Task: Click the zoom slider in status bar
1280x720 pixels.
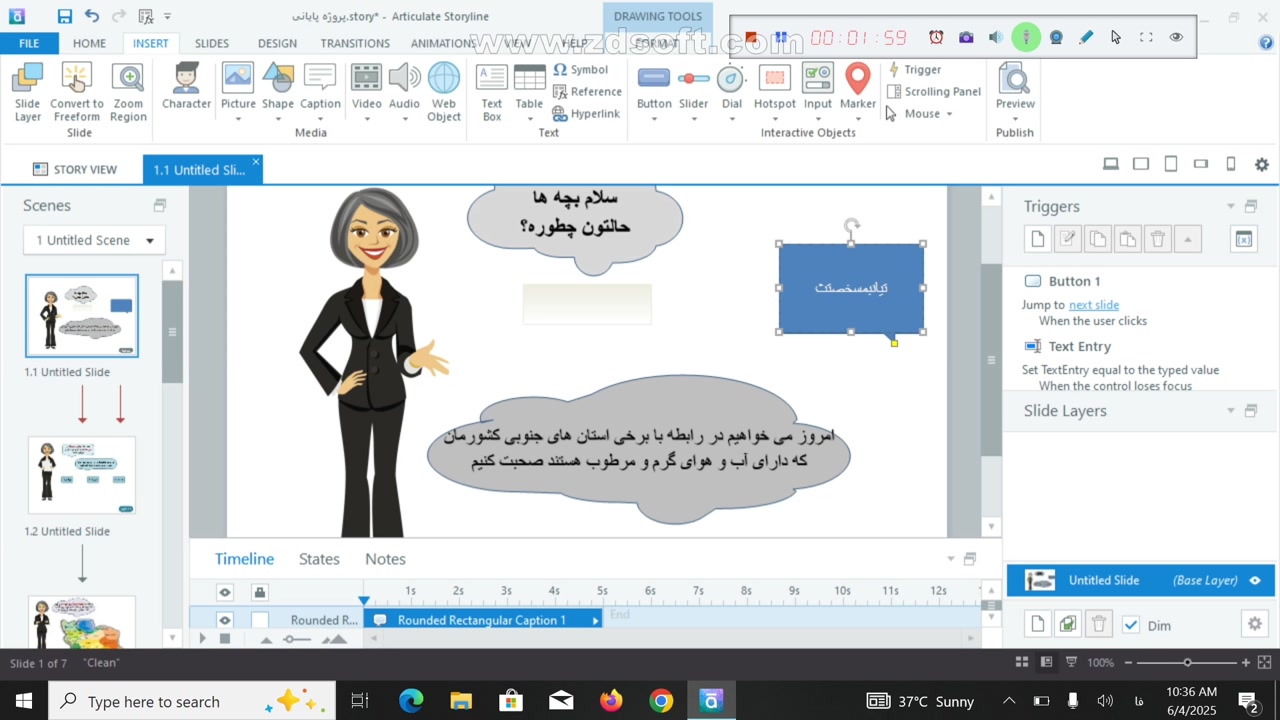Action: [x=1187, y=663]
